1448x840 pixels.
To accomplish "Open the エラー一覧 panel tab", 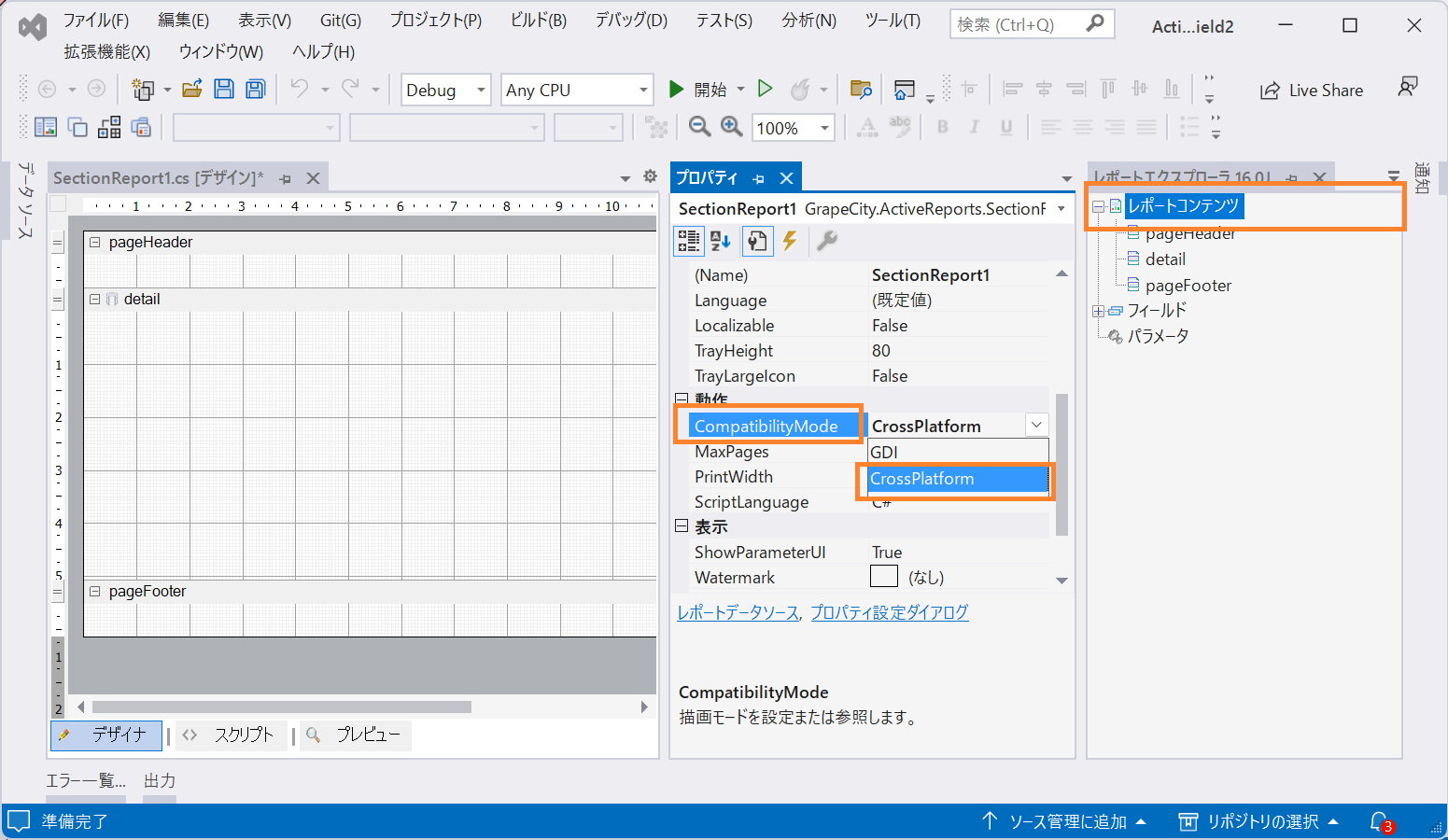I will 86,780.
